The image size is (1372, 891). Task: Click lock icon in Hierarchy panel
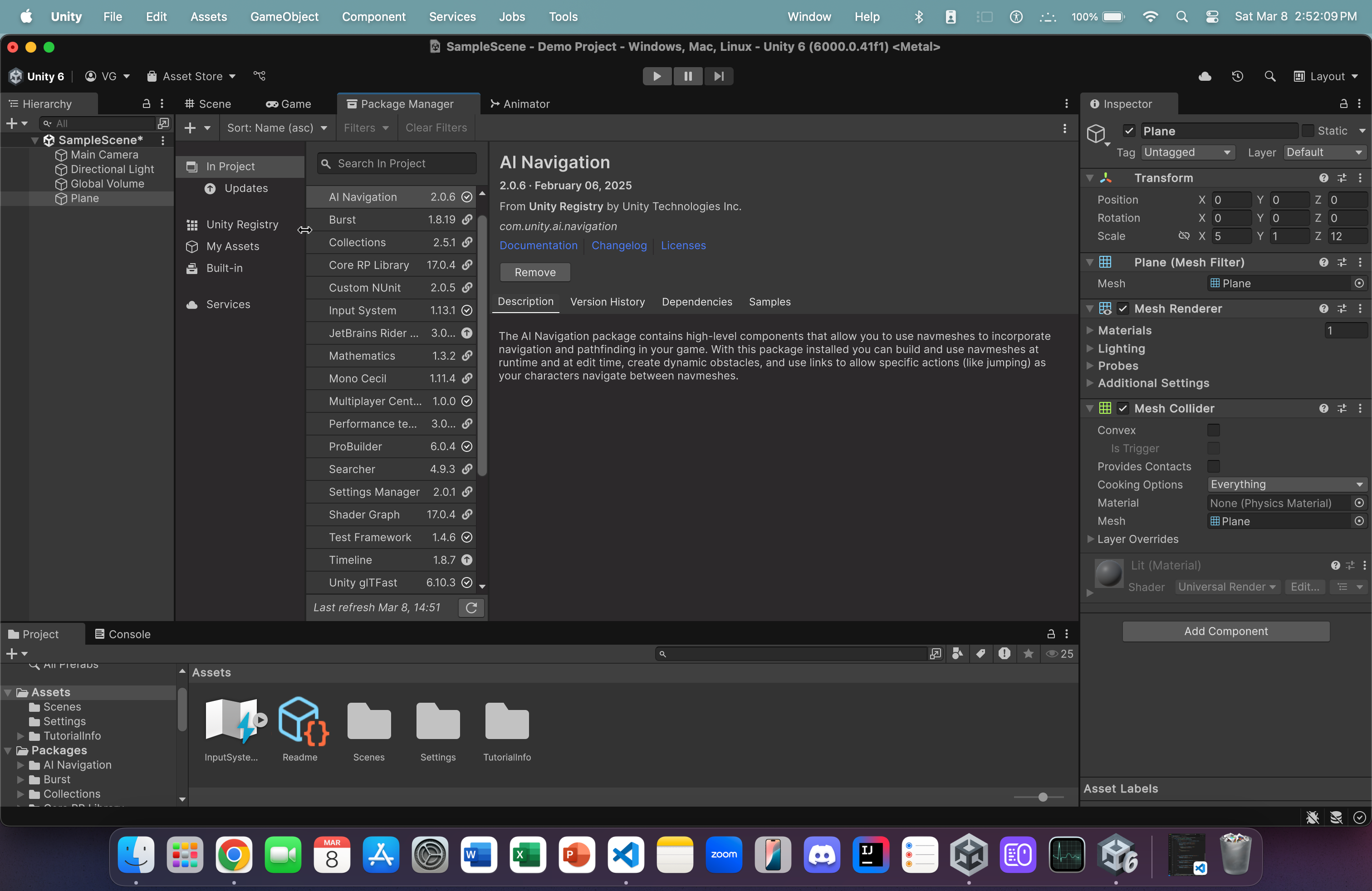[x=146, y=104]
